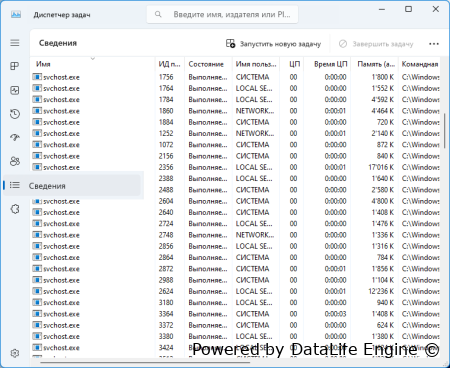Screen dimensions: 450x368
Task: Select process with PID 2488
Action: 235,190
